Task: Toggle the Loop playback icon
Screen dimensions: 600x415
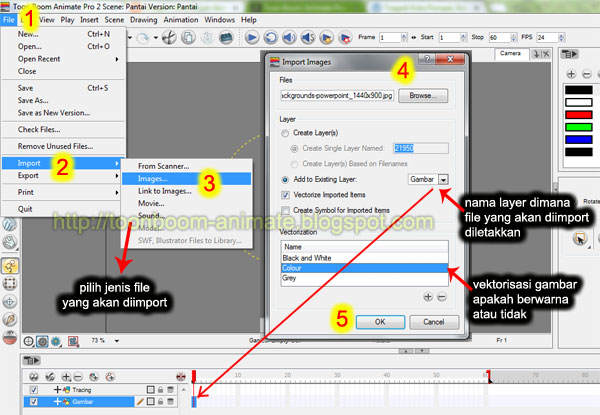Action: tap(270, 37)
